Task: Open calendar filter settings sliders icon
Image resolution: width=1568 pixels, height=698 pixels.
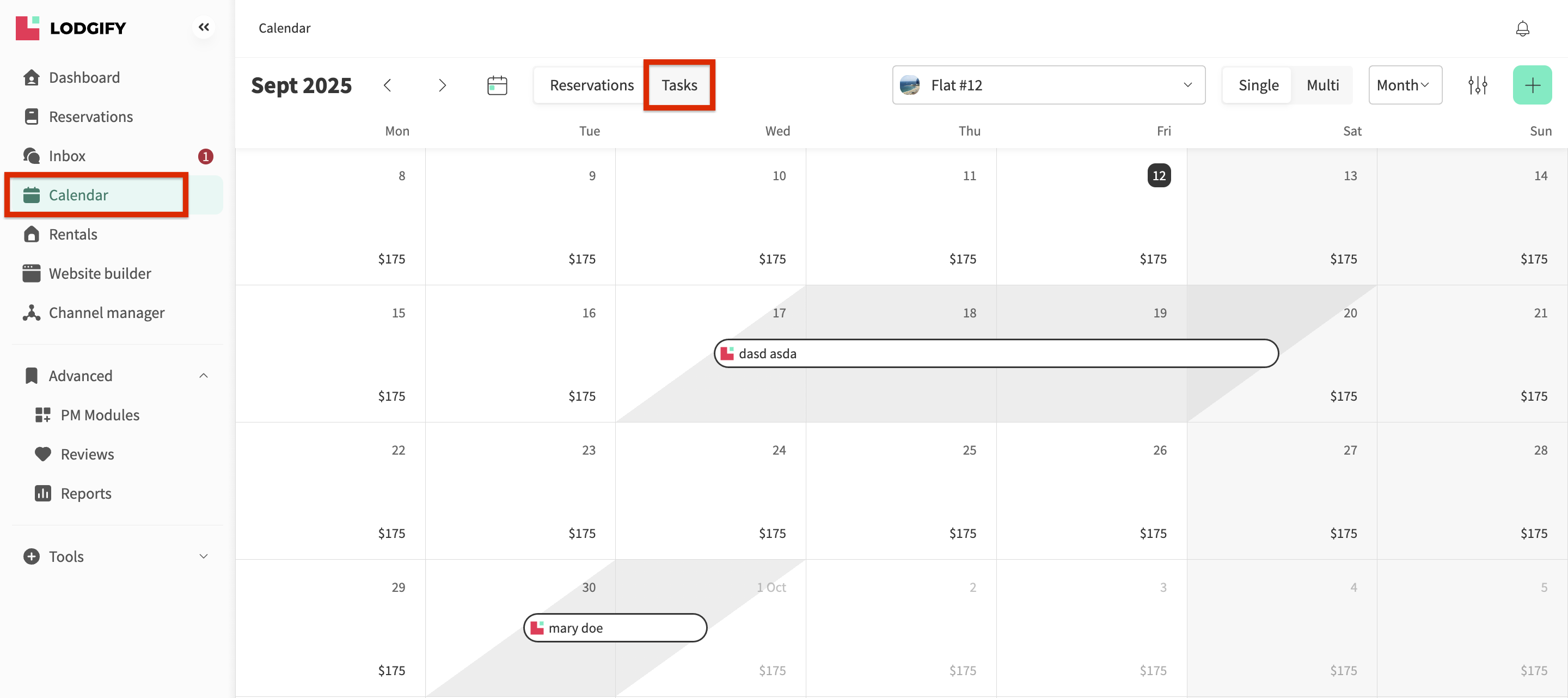Action: pyautogui.click(x=1477, y=85)
